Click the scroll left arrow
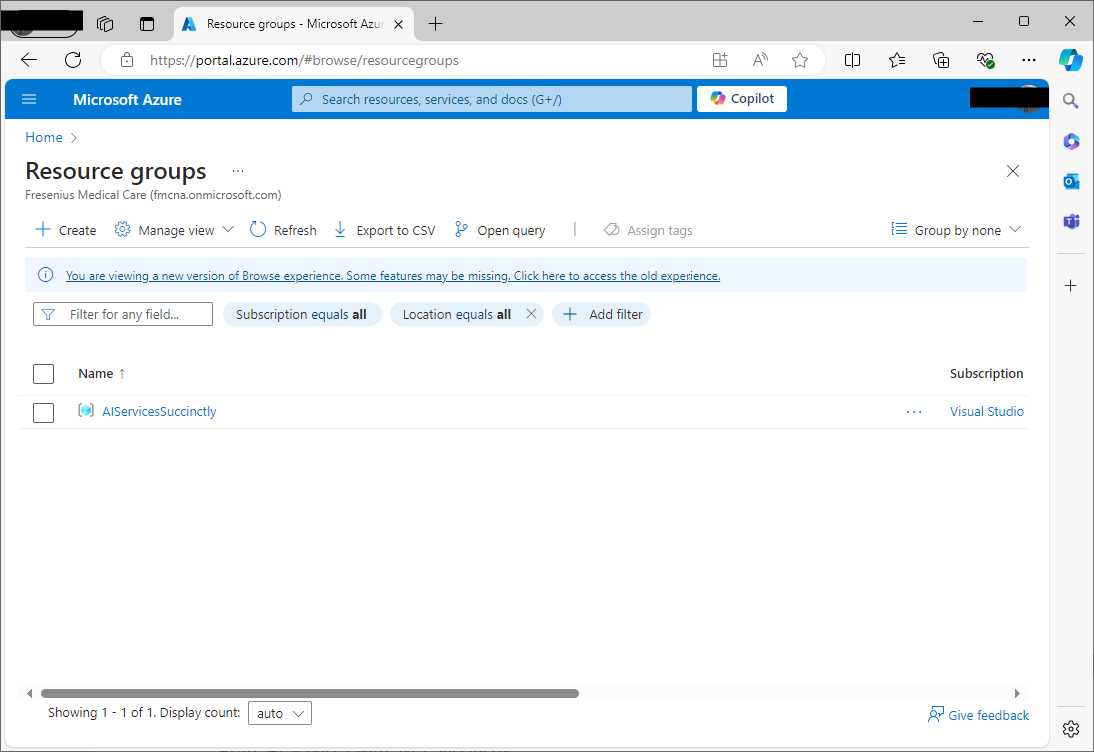This screenshot has width=1094, height=752. (x=29, y=693)
